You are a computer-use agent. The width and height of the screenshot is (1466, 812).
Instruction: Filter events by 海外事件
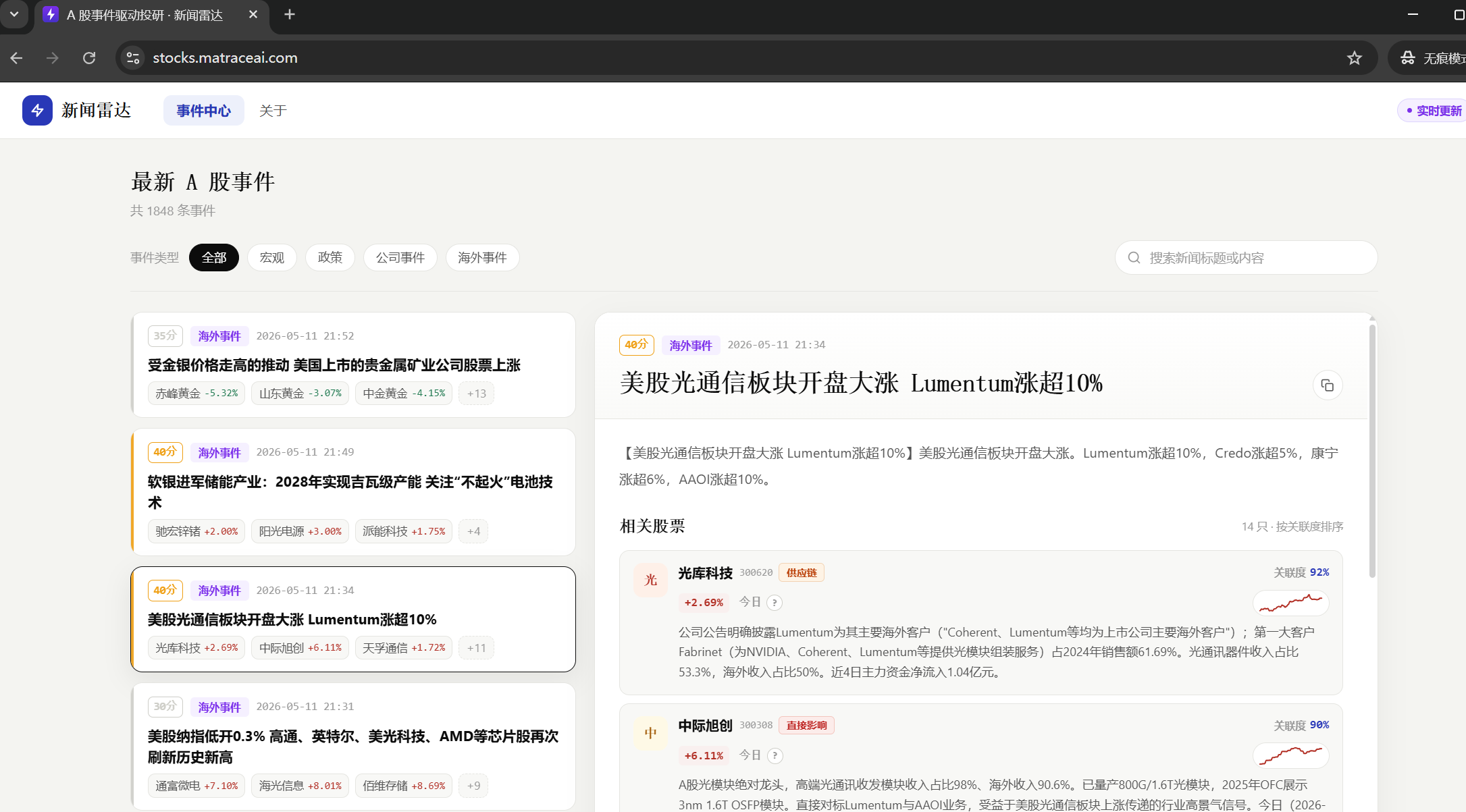point(483,258)
